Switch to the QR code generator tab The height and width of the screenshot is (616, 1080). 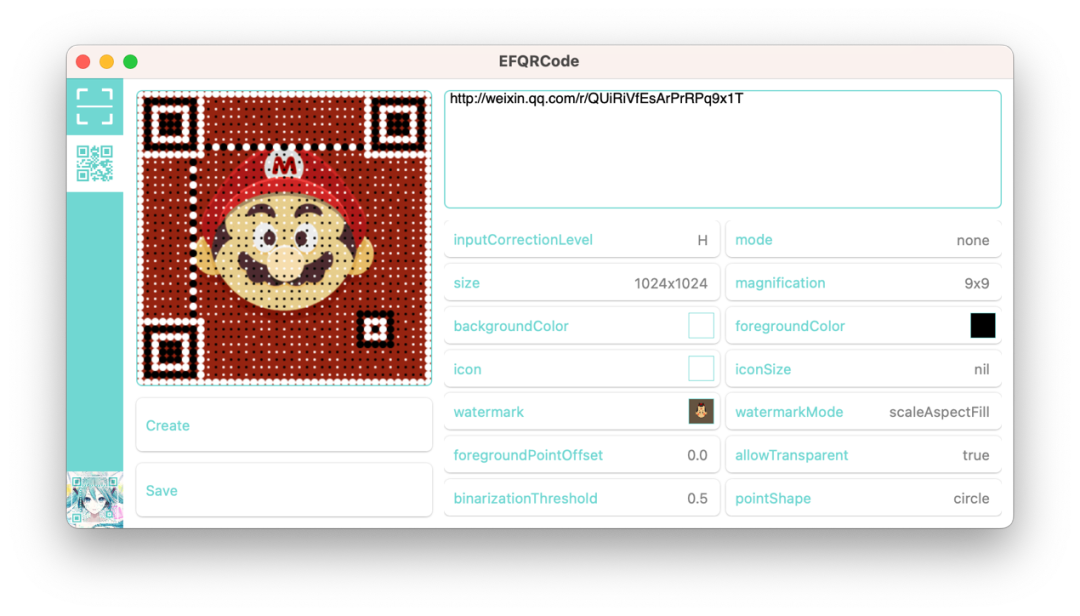pyautogui.click(x=95, y=164)
